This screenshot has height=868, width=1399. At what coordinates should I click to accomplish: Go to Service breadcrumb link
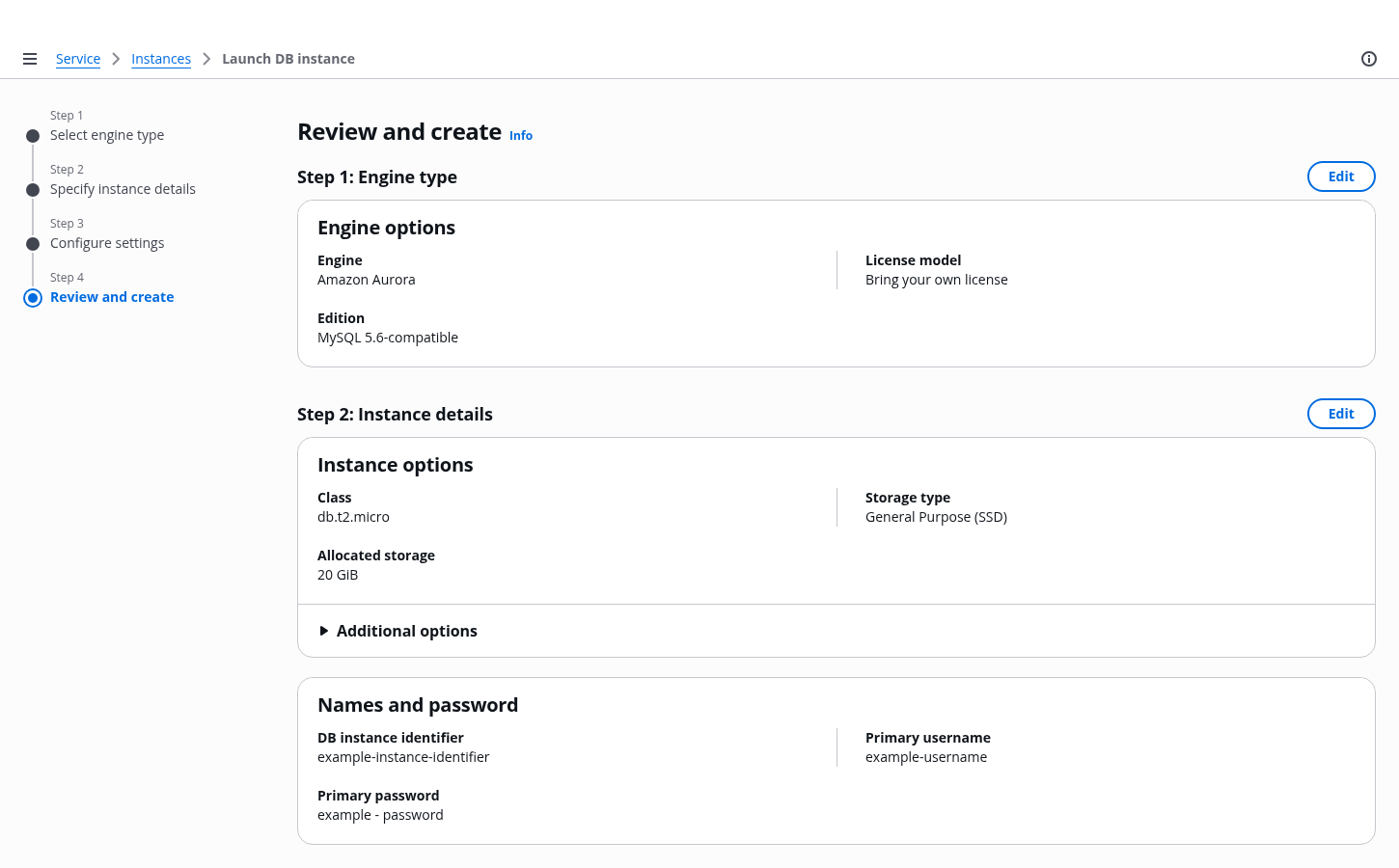tap(78, 59)
